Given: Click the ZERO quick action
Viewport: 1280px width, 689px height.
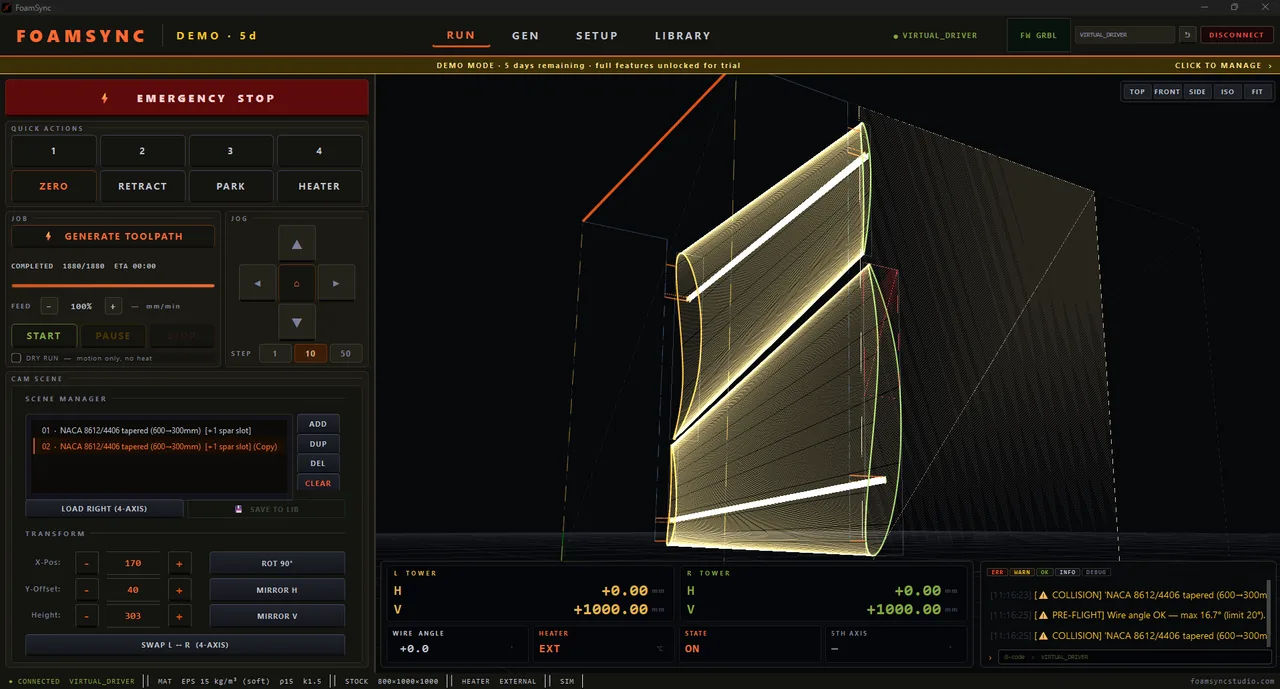Looking at the screenshot, I should tap(54, 186).
